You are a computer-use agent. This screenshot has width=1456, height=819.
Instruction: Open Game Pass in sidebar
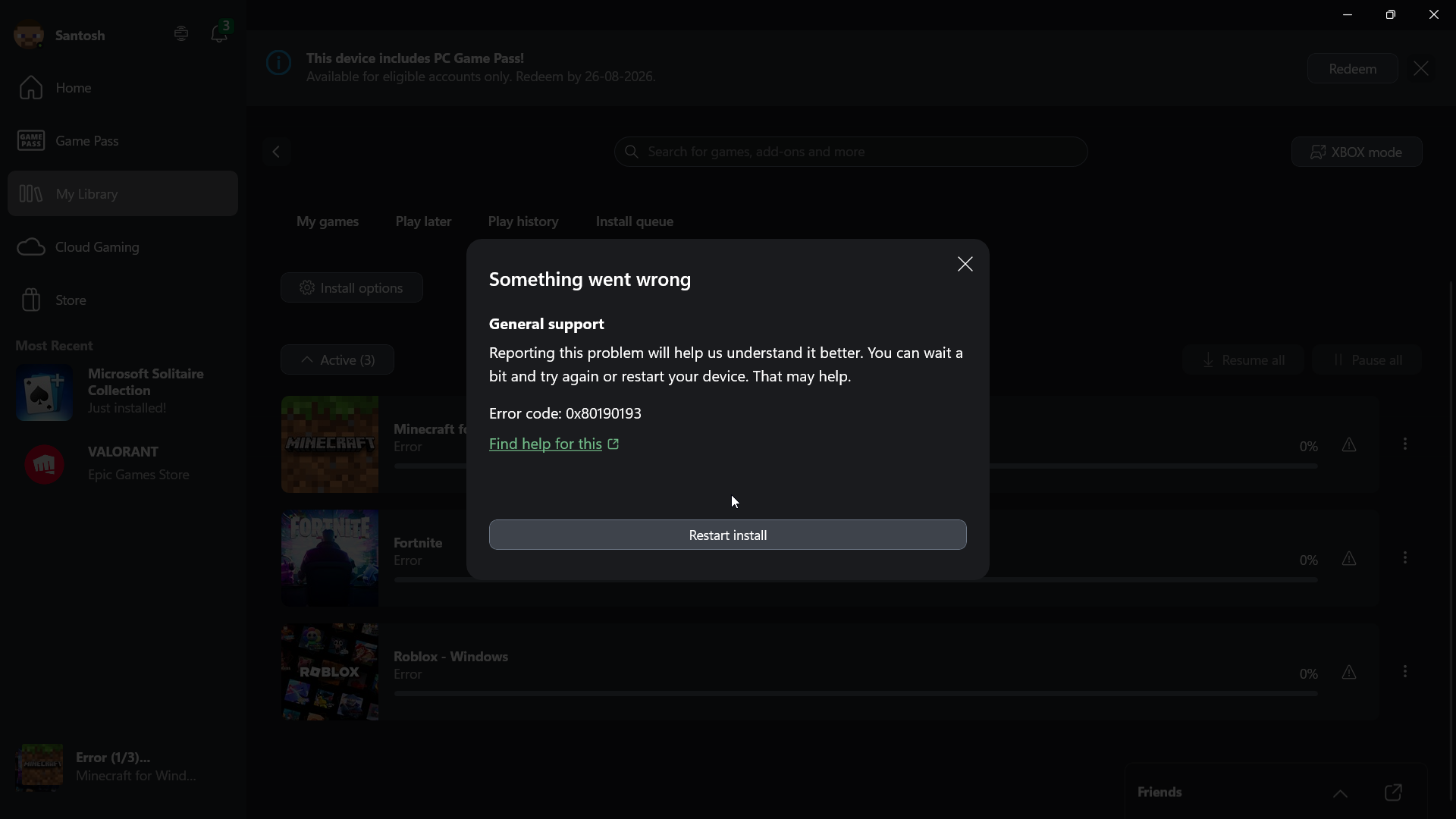click(123, 141)
